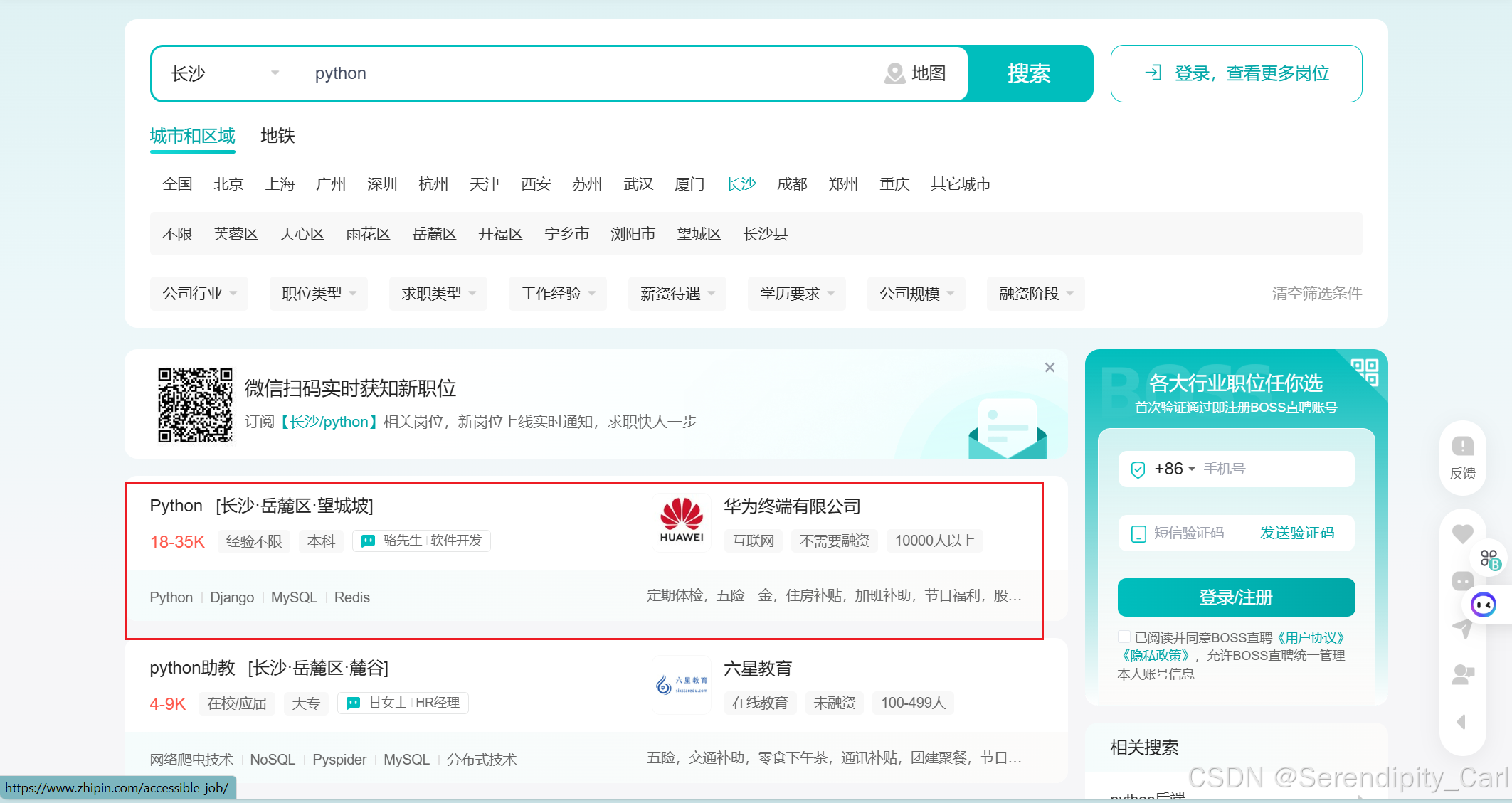Expand the 工作经验 filter dropdown
The height and width of the screenshot is (803, 1512).
558,294
